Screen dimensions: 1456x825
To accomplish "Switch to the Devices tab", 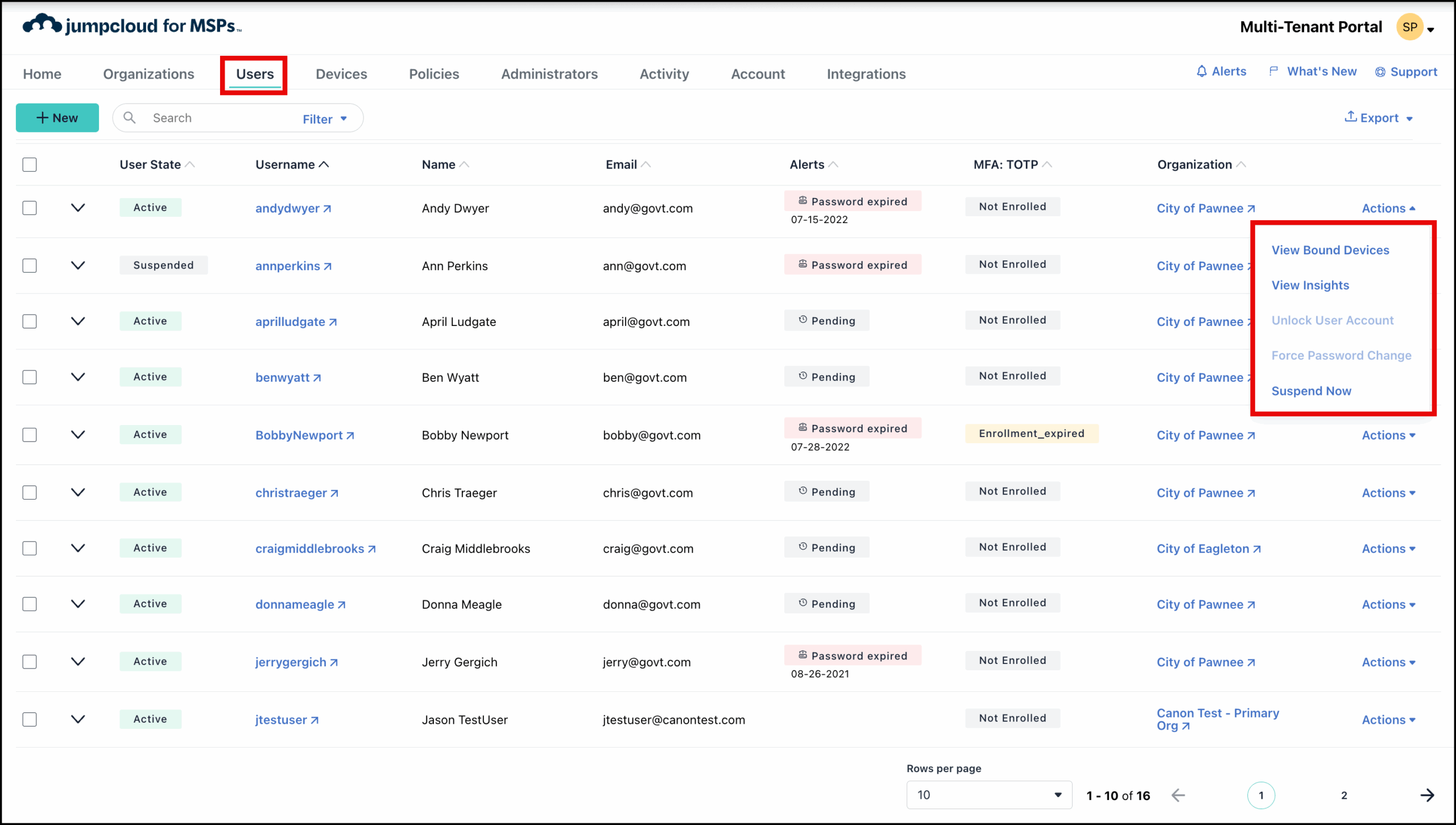I will [341, 74].
